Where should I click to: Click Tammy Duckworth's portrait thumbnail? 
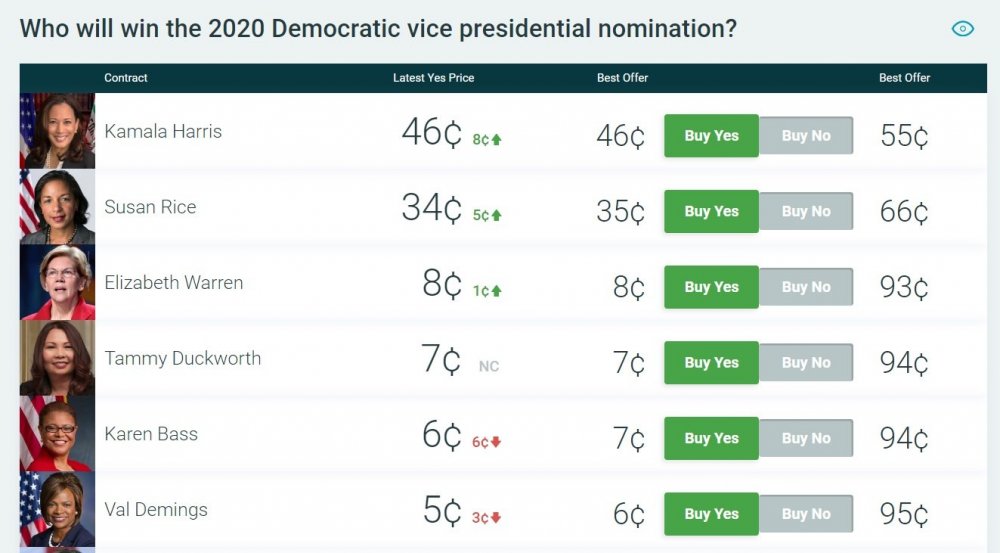(x=57, y=358)
